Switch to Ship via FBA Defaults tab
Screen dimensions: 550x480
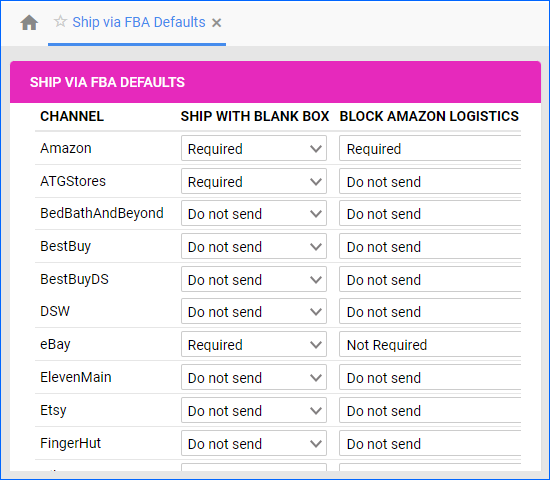(139, 22)
